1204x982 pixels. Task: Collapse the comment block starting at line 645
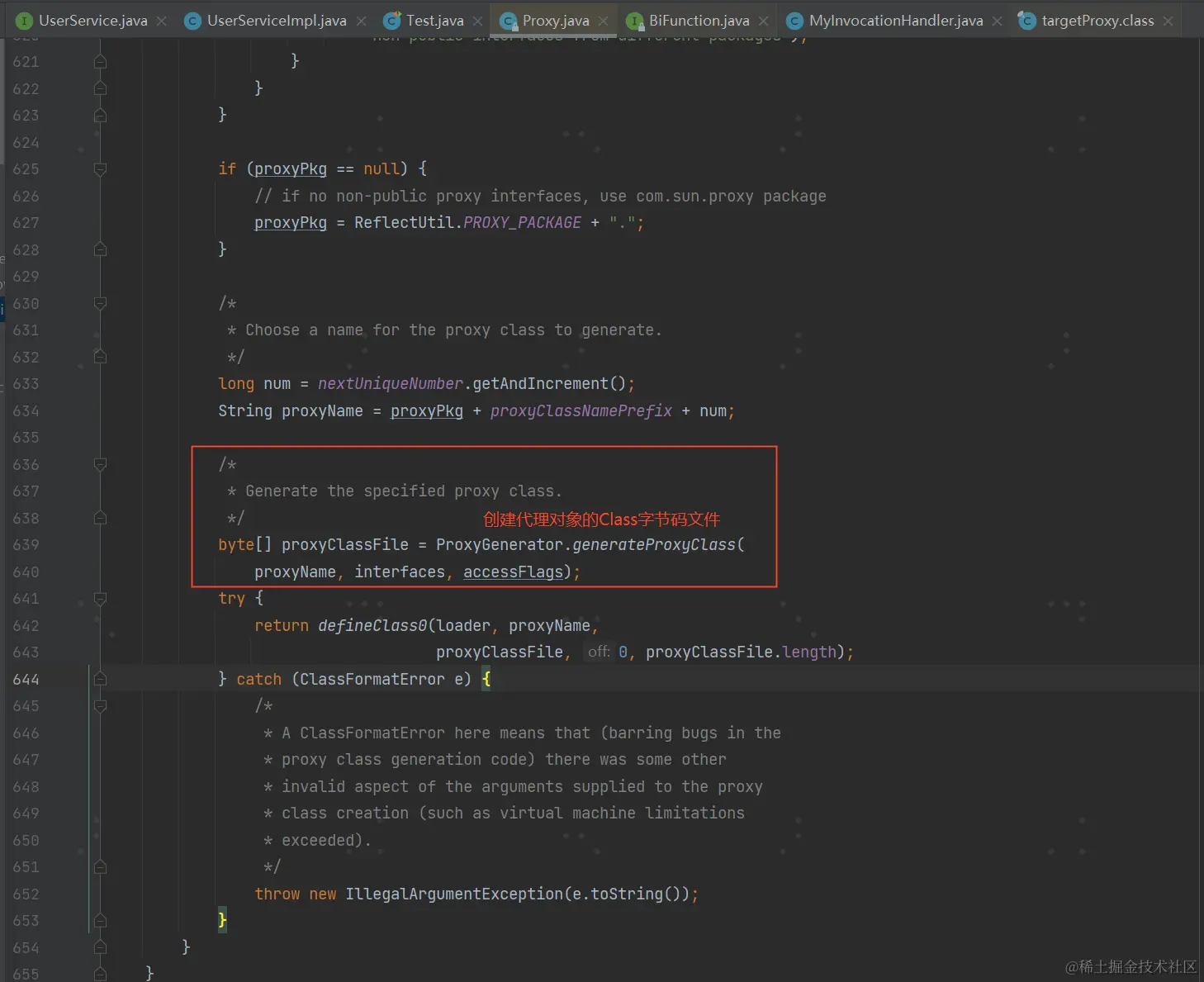pos(100,706)
